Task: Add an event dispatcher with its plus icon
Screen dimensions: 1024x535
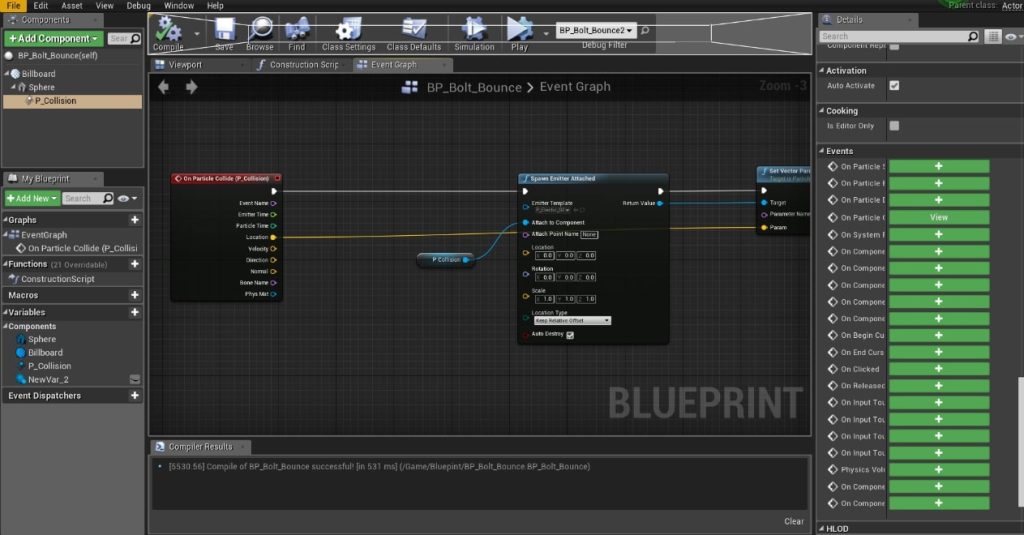Action: 135,395
